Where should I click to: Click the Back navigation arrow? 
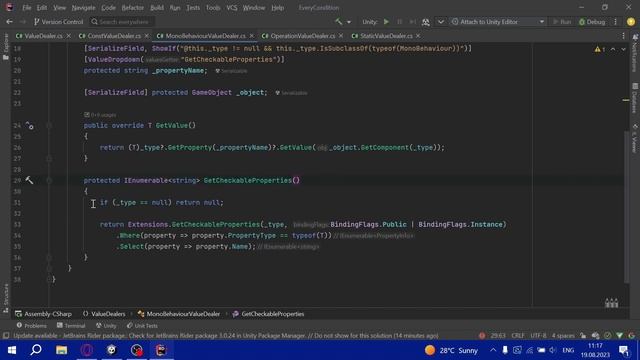[x=9, y=22]
